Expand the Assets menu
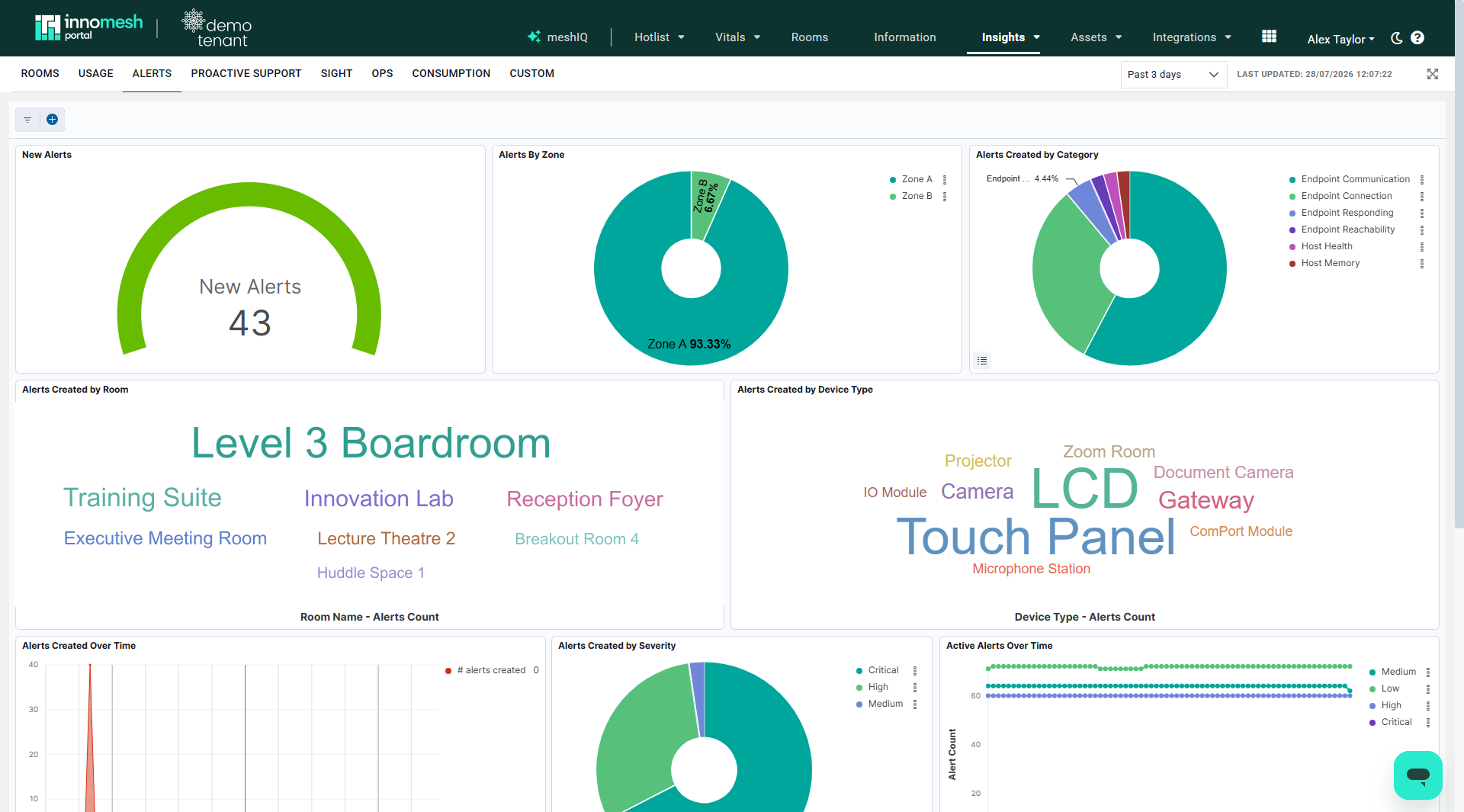 [1096, 37]
